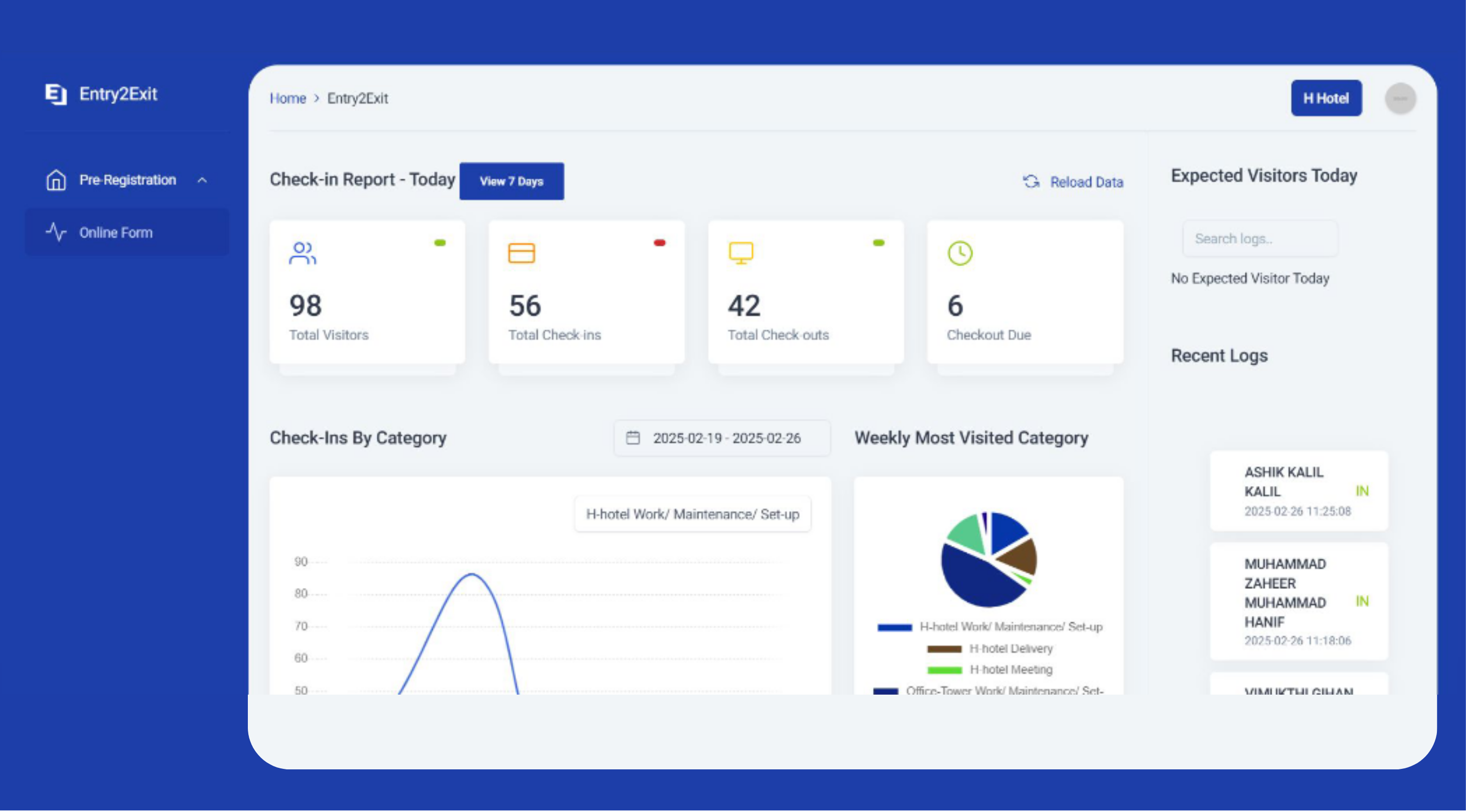Screen dimensions: 1466x812
Task: Click the Total Visitors people icon
Action: [x=302, y=253]
